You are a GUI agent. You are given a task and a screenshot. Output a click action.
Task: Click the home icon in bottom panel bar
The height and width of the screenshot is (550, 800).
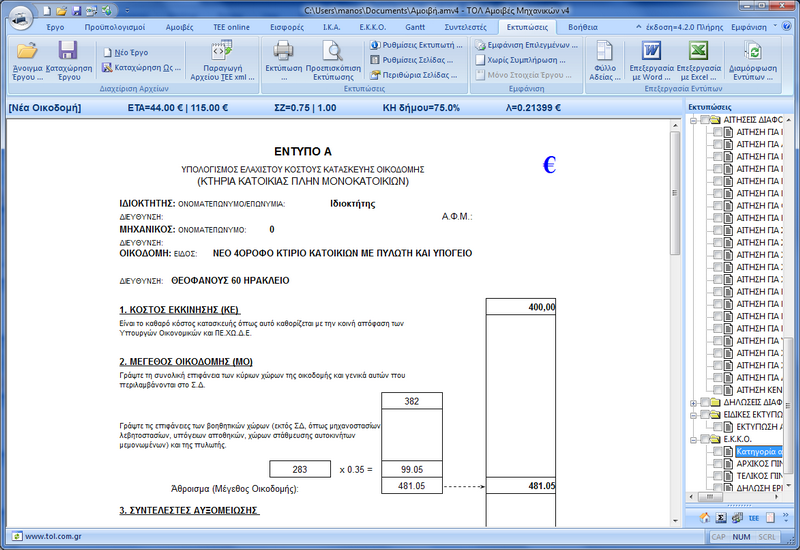pos(703,517)
